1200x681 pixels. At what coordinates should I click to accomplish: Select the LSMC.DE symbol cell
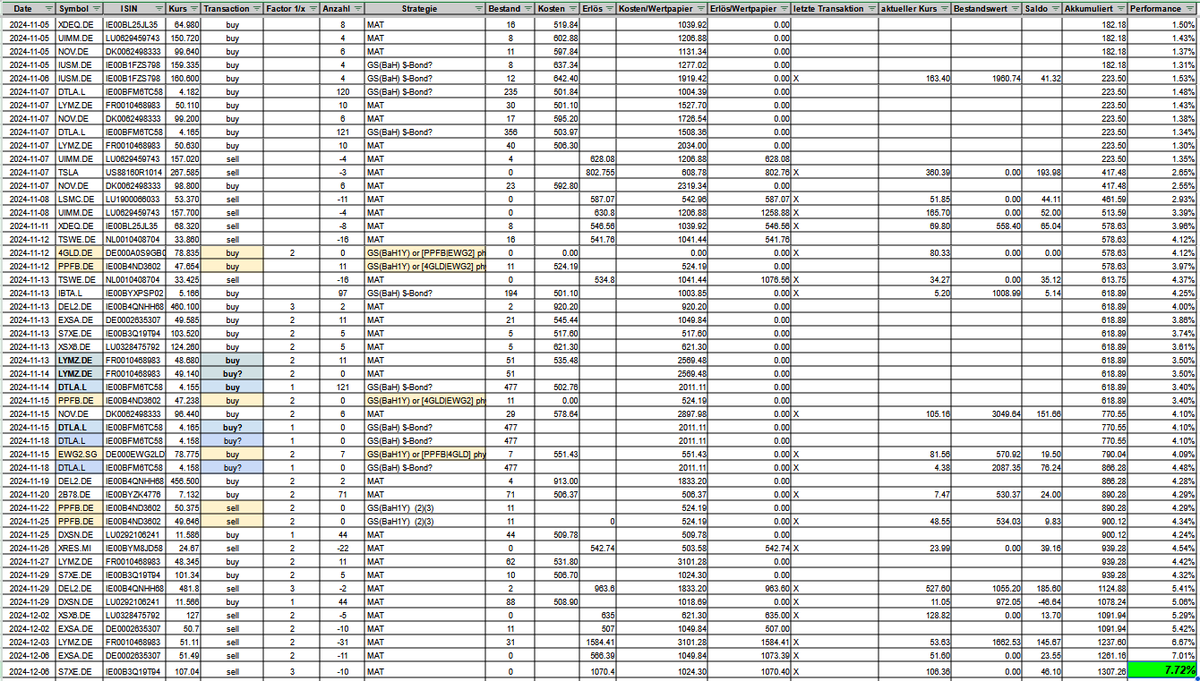78,199
